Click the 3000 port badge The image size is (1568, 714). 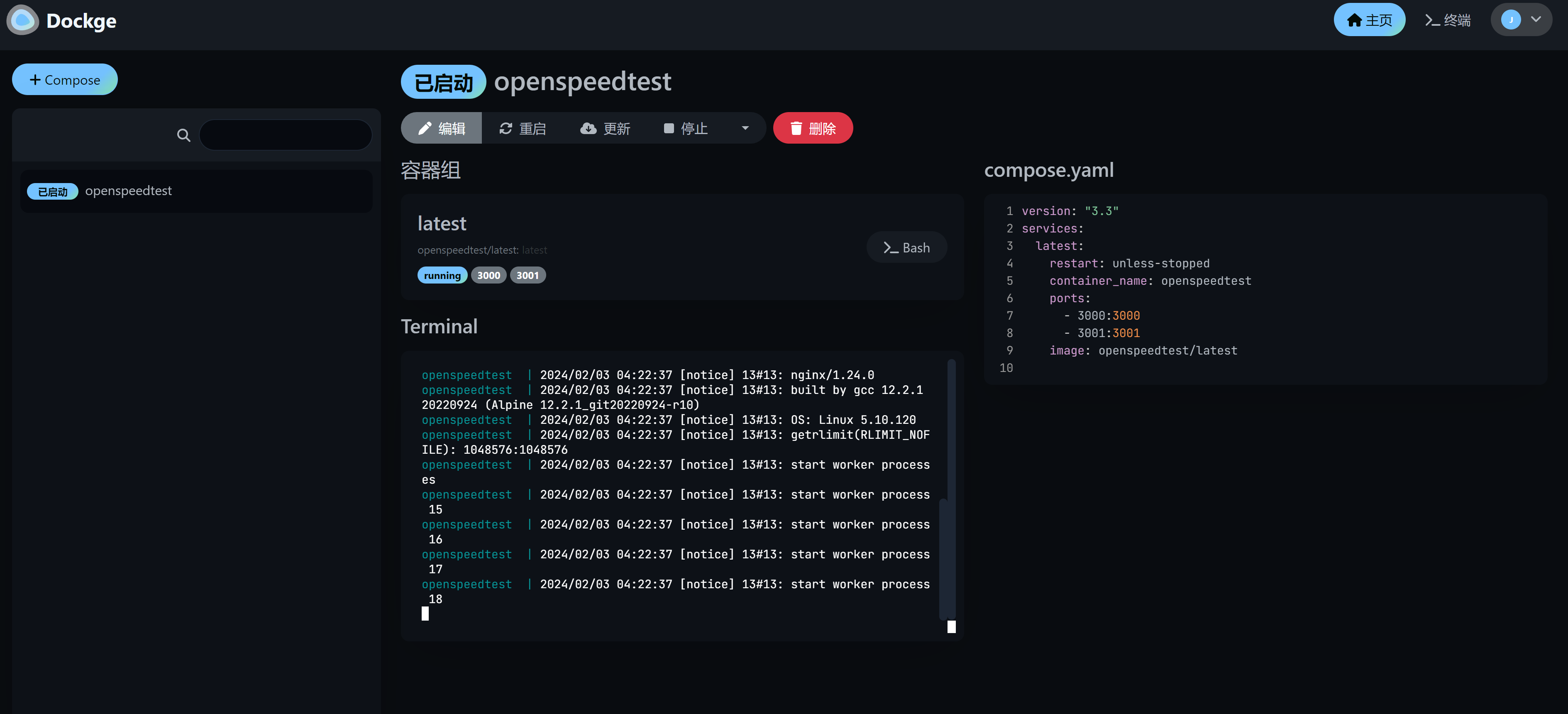point(488,275)
